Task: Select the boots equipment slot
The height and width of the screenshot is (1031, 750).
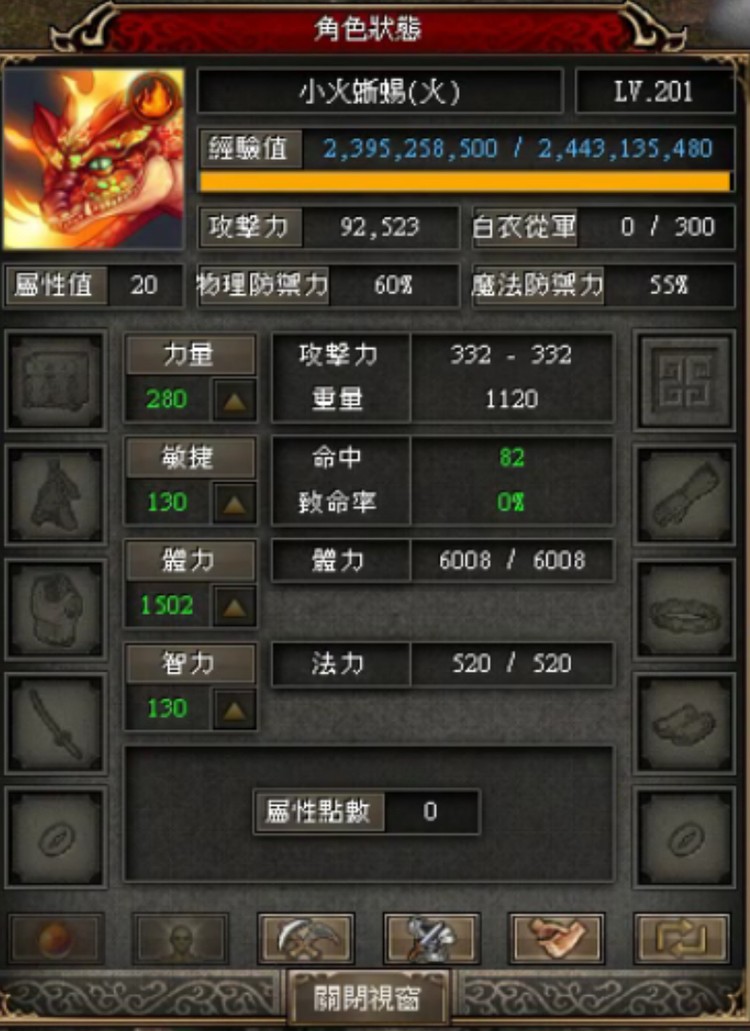Action: click(684, 723)
